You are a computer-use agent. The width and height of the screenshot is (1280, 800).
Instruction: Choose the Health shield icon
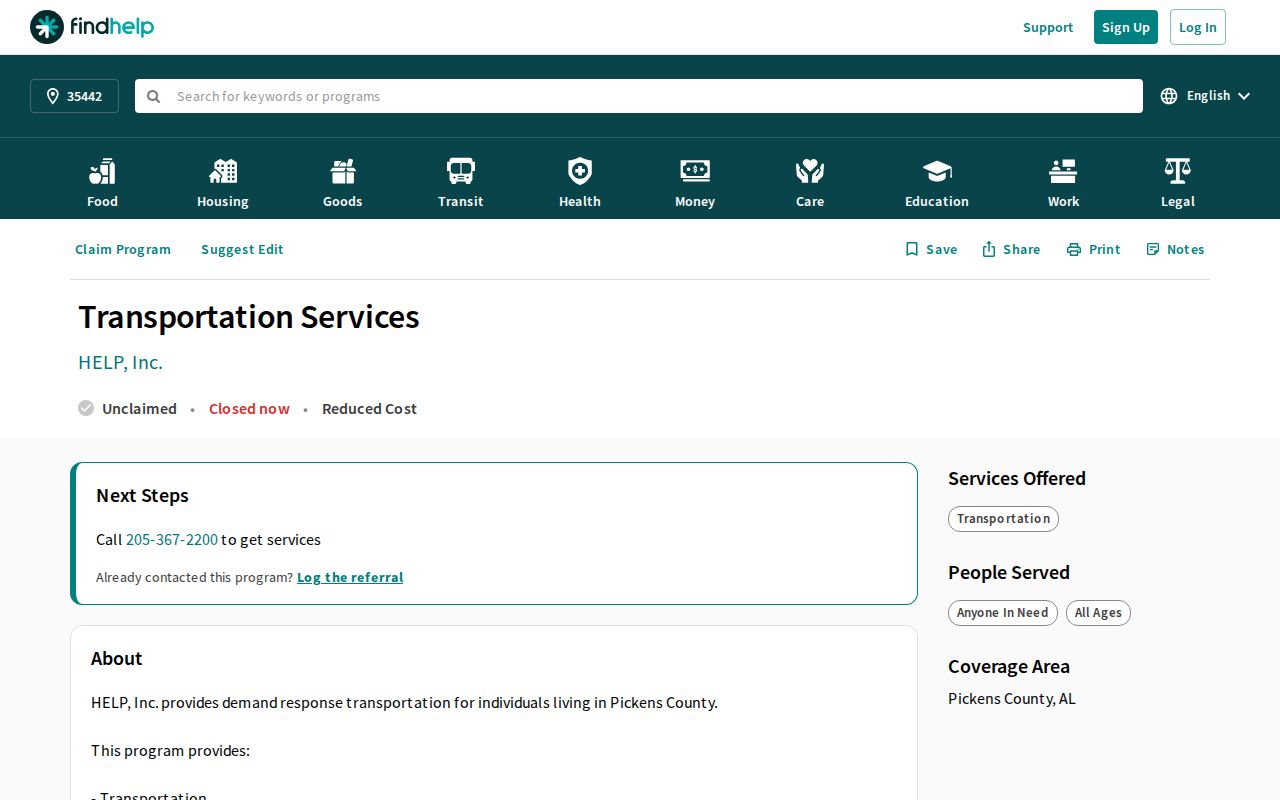(x=580, y=172)
